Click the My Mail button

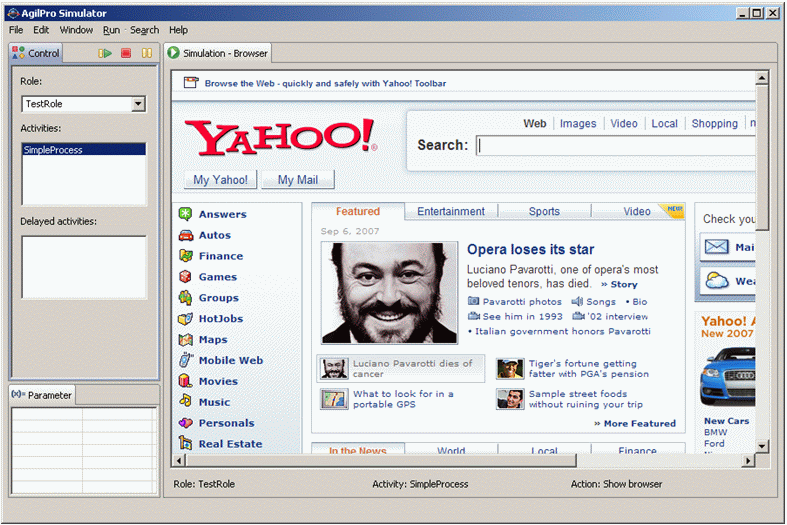click(x=298, y=180)
